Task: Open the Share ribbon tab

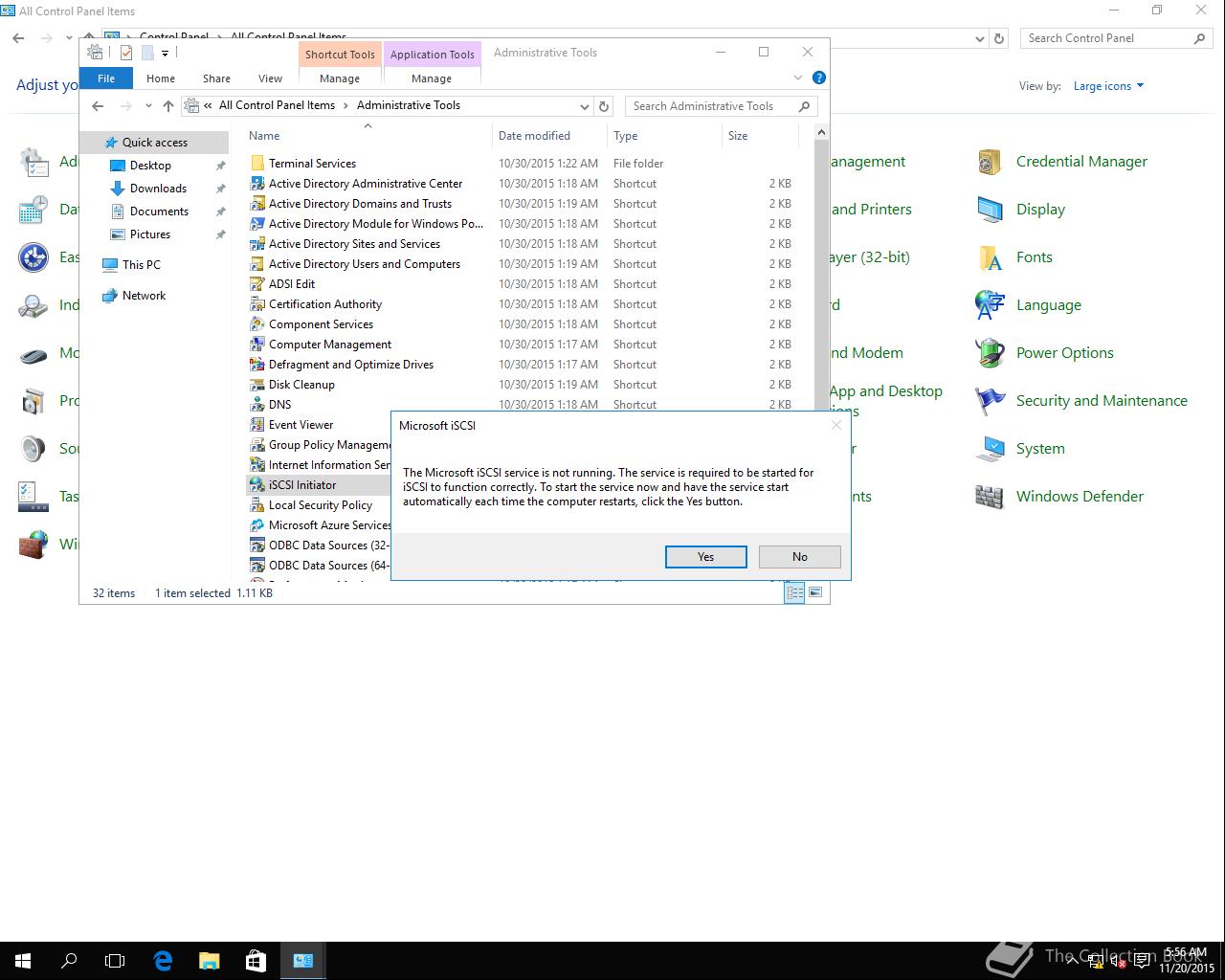Action: coord(216,78)
